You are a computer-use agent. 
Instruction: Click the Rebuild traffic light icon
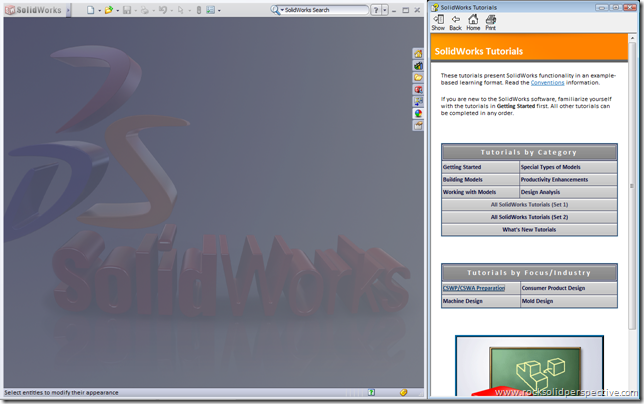(x=199, y=10)
